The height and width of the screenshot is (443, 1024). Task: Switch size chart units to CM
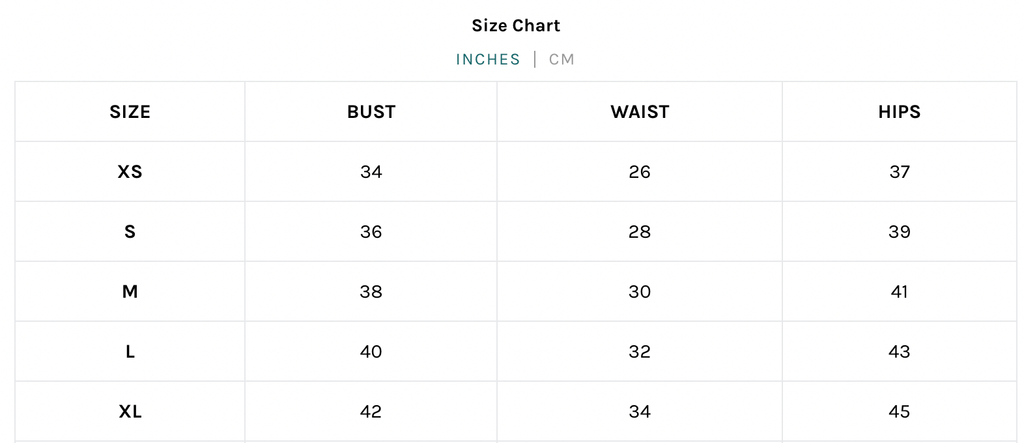click(562, 59)
